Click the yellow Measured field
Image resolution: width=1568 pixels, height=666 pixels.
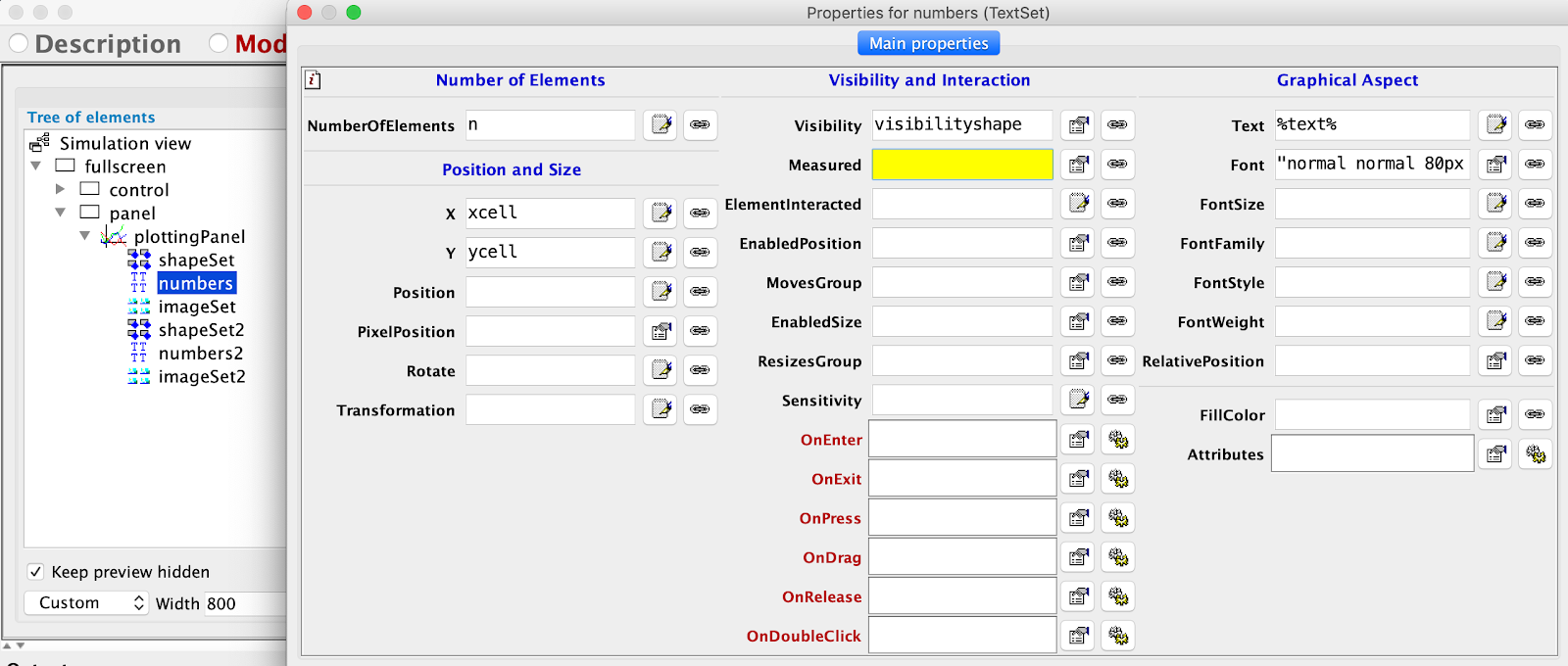pos(961,165)
